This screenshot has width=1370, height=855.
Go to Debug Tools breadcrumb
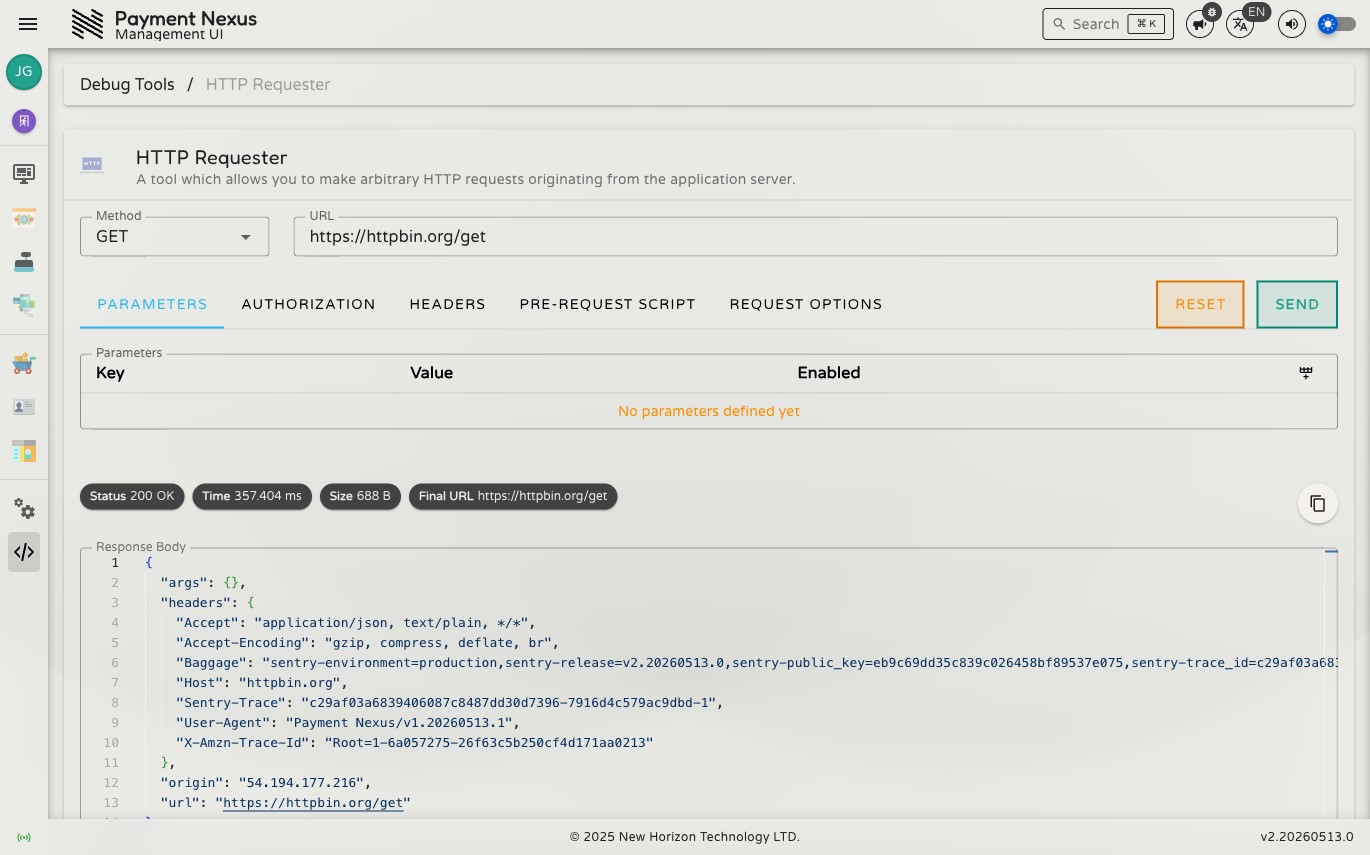(127, 84)
